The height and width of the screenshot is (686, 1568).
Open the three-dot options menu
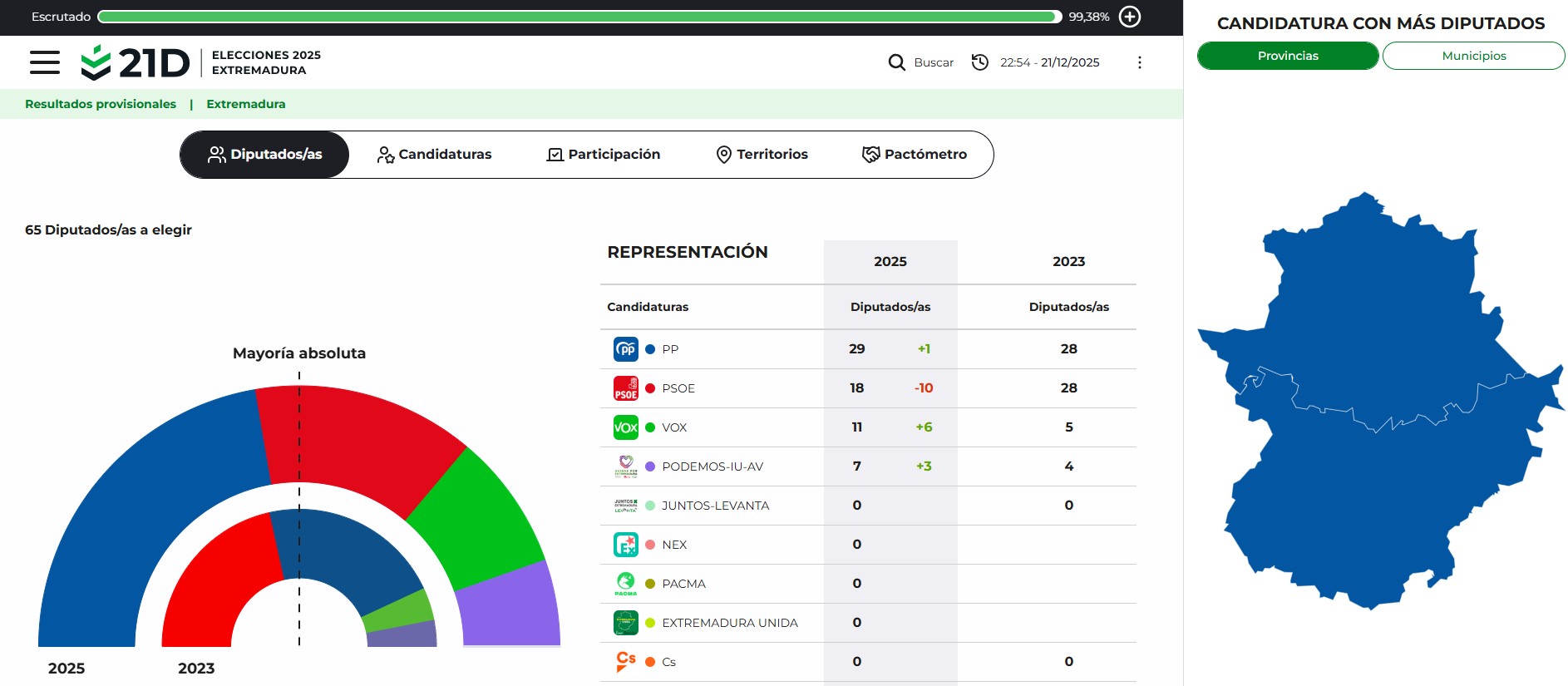(1139, 62)
